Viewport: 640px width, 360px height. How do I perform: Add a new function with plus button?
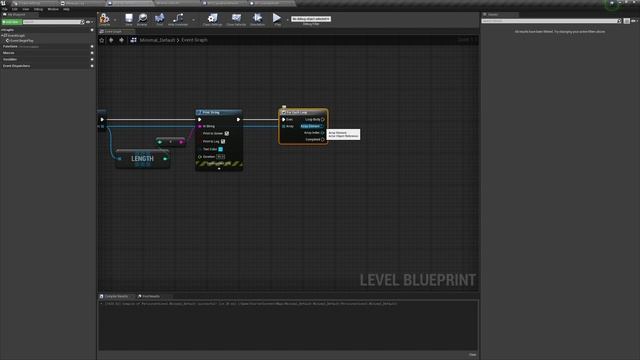pyautogui.click(x=92, y=47)
